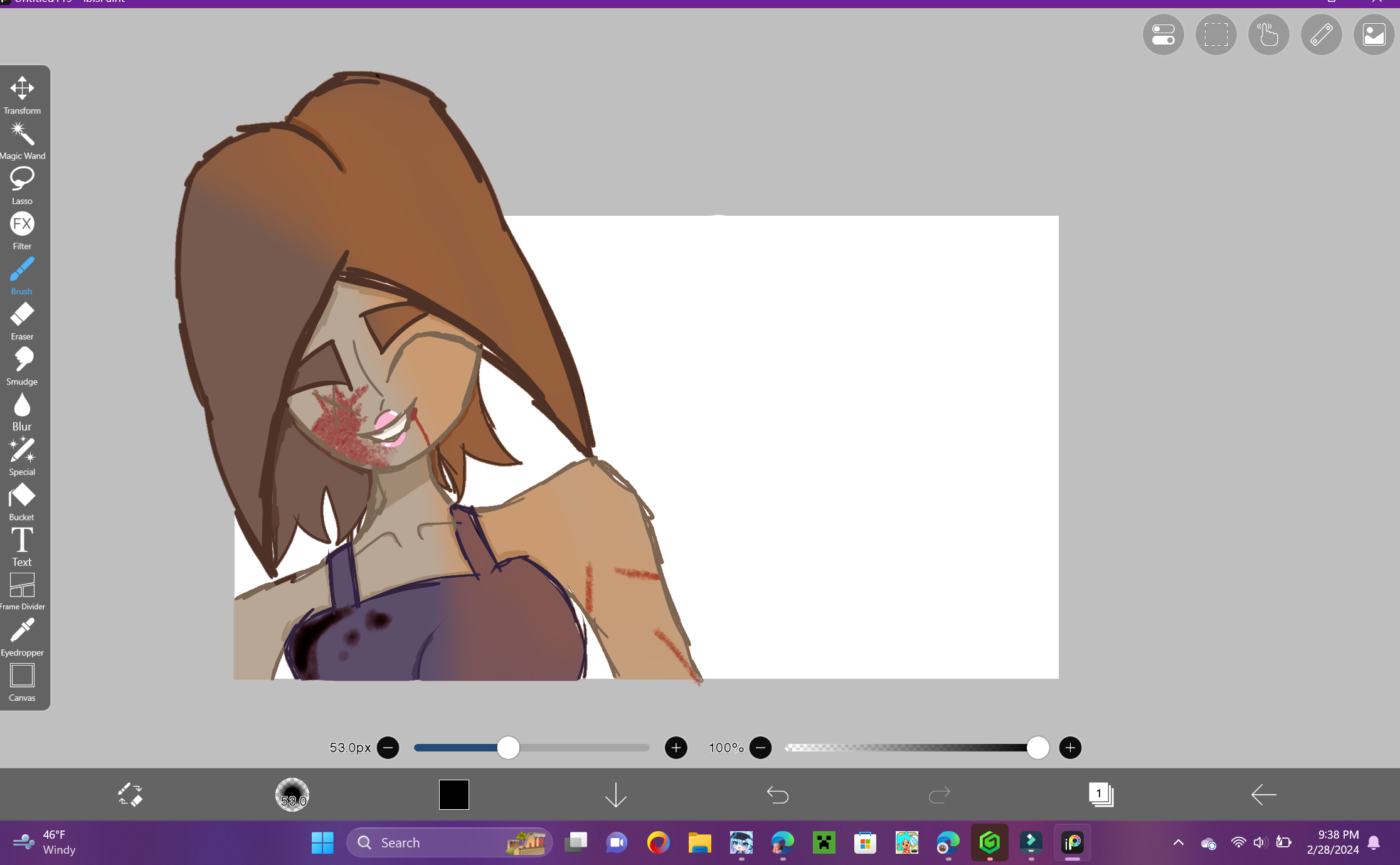
Task: Switch to the Eraser tool
Action: (22, 314)
